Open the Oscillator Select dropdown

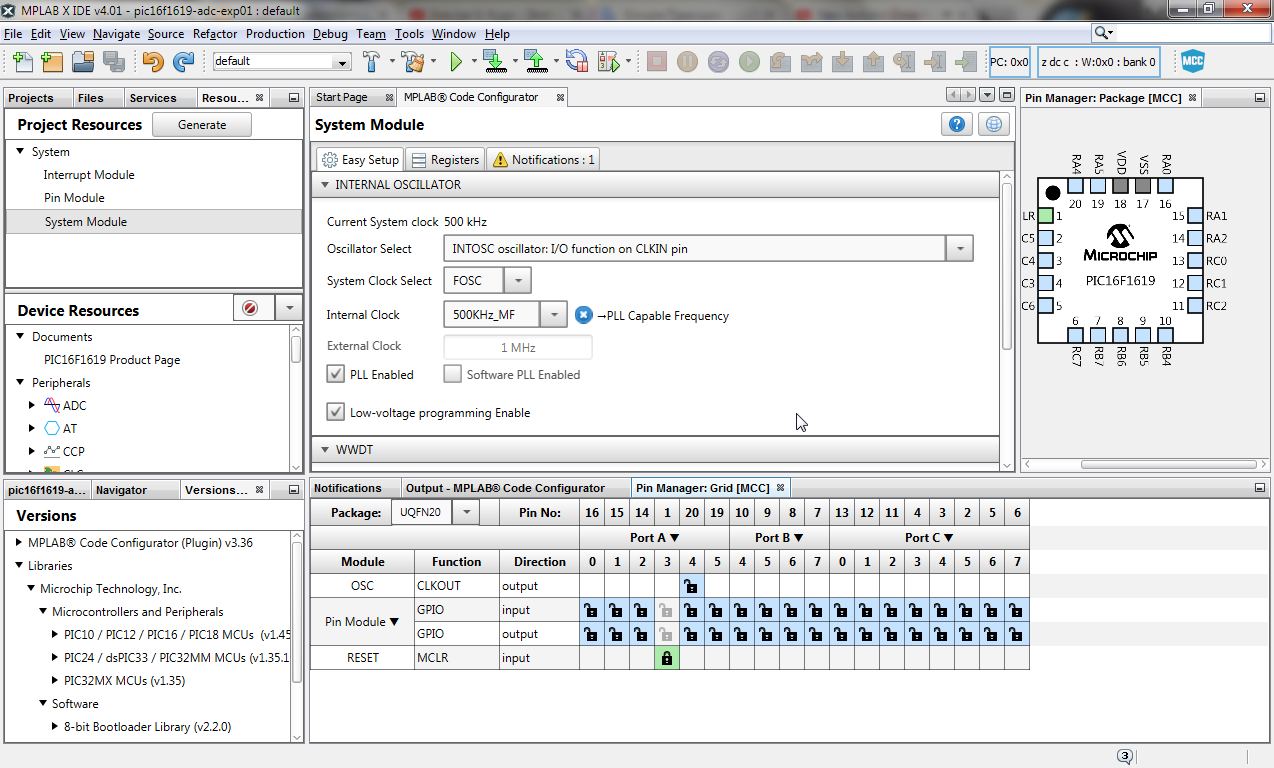tap(959, 248)
